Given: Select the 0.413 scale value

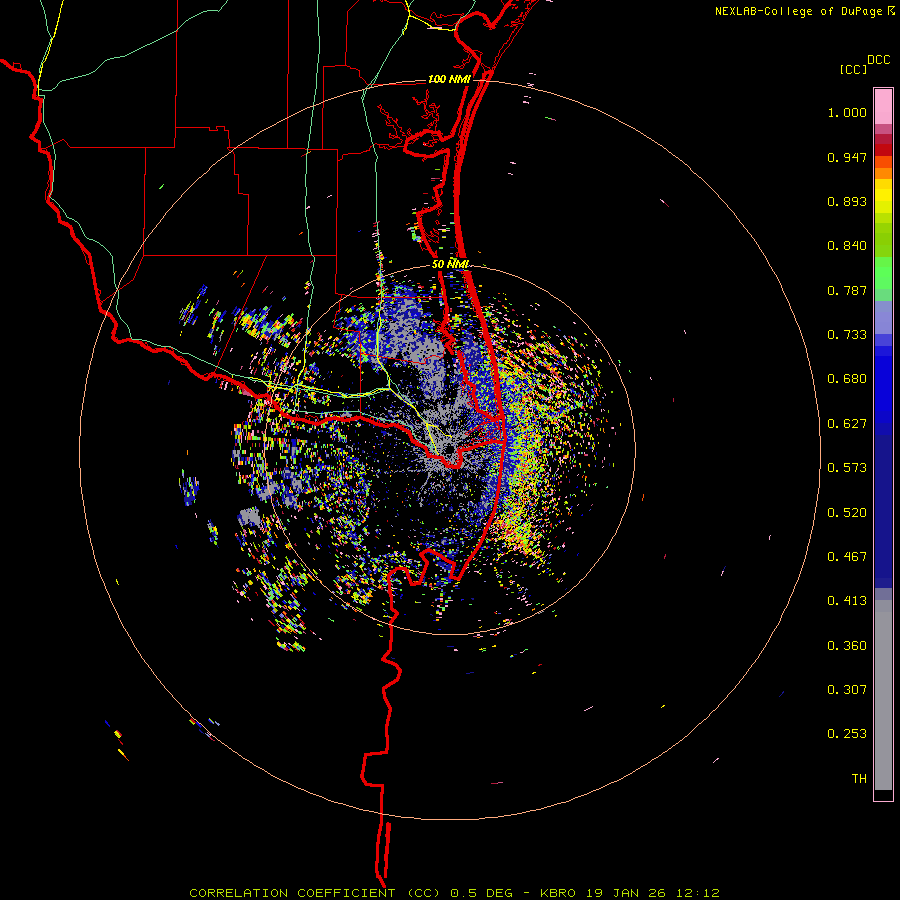Looking at the screenshot, I should (847, 601).
